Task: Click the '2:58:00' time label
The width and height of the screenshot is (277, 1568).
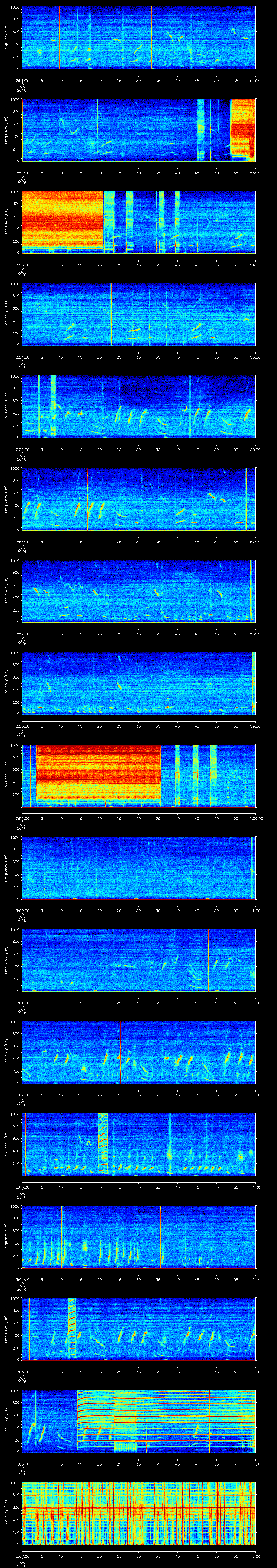Action: point(21,726)
